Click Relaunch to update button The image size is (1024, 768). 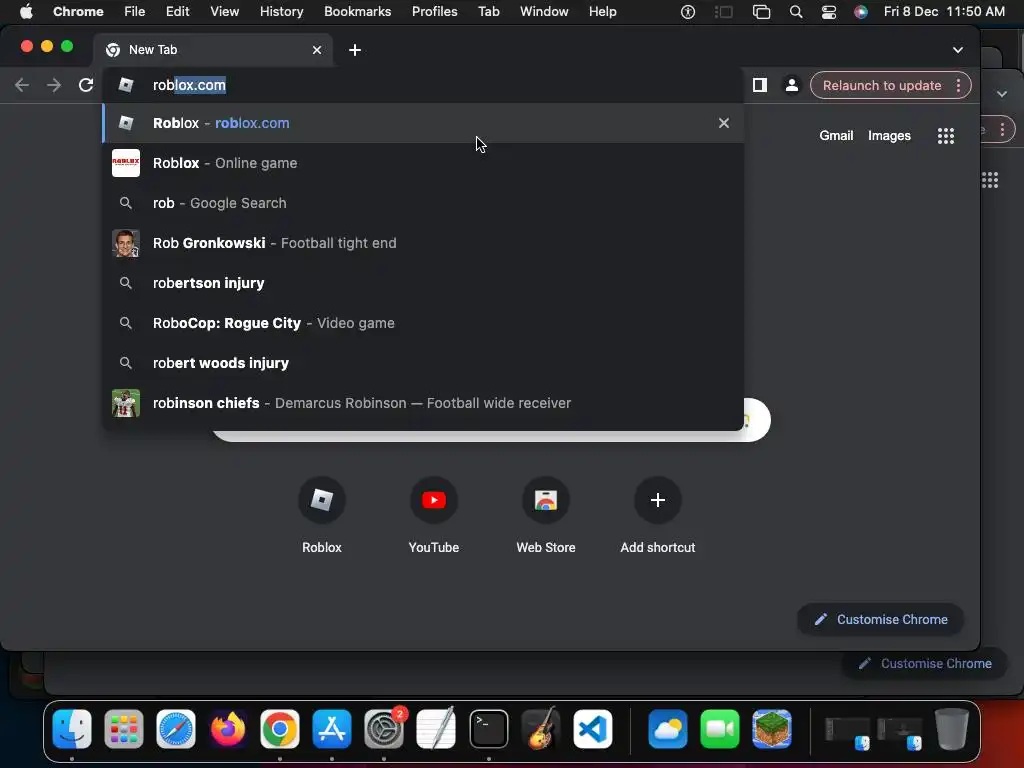click(882, 85)
